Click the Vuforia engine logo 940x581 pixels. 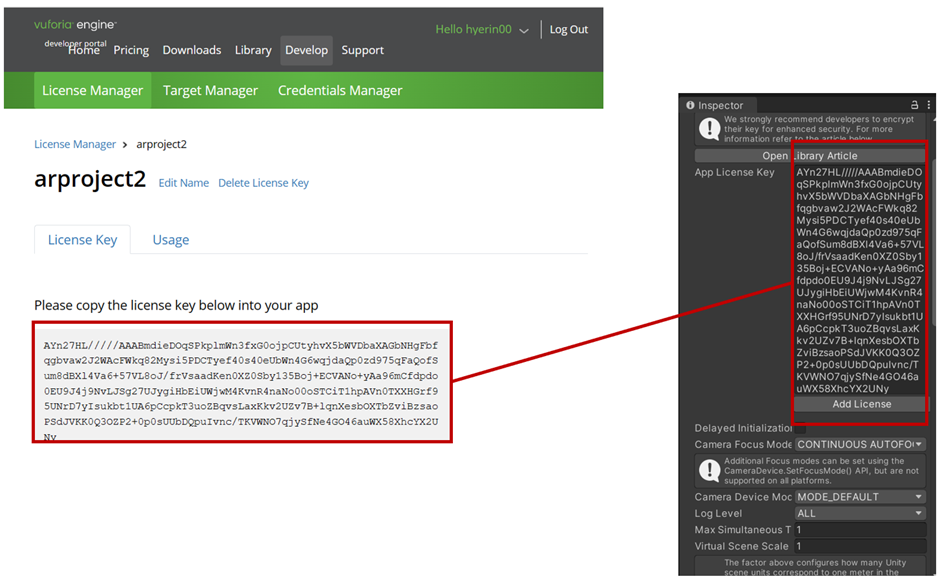(x=75, y=25)
